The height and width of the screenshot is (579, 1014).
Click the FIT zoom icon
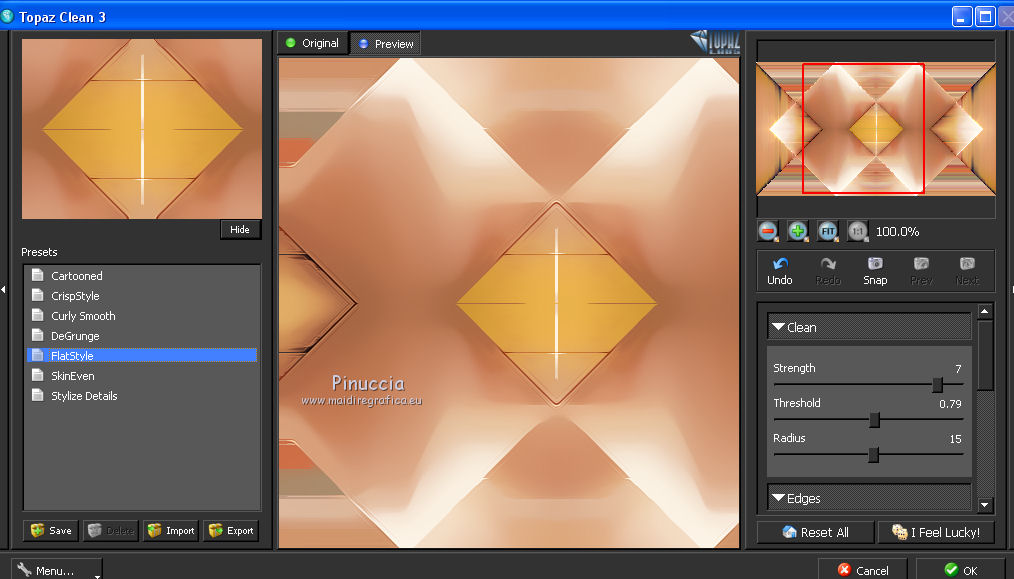[828, 231]
